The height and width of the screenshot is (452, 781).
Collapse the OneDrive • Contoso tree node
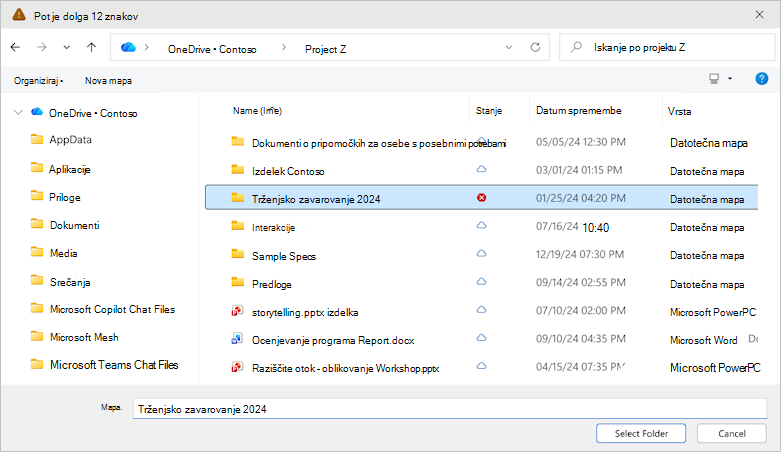[18, 112]
